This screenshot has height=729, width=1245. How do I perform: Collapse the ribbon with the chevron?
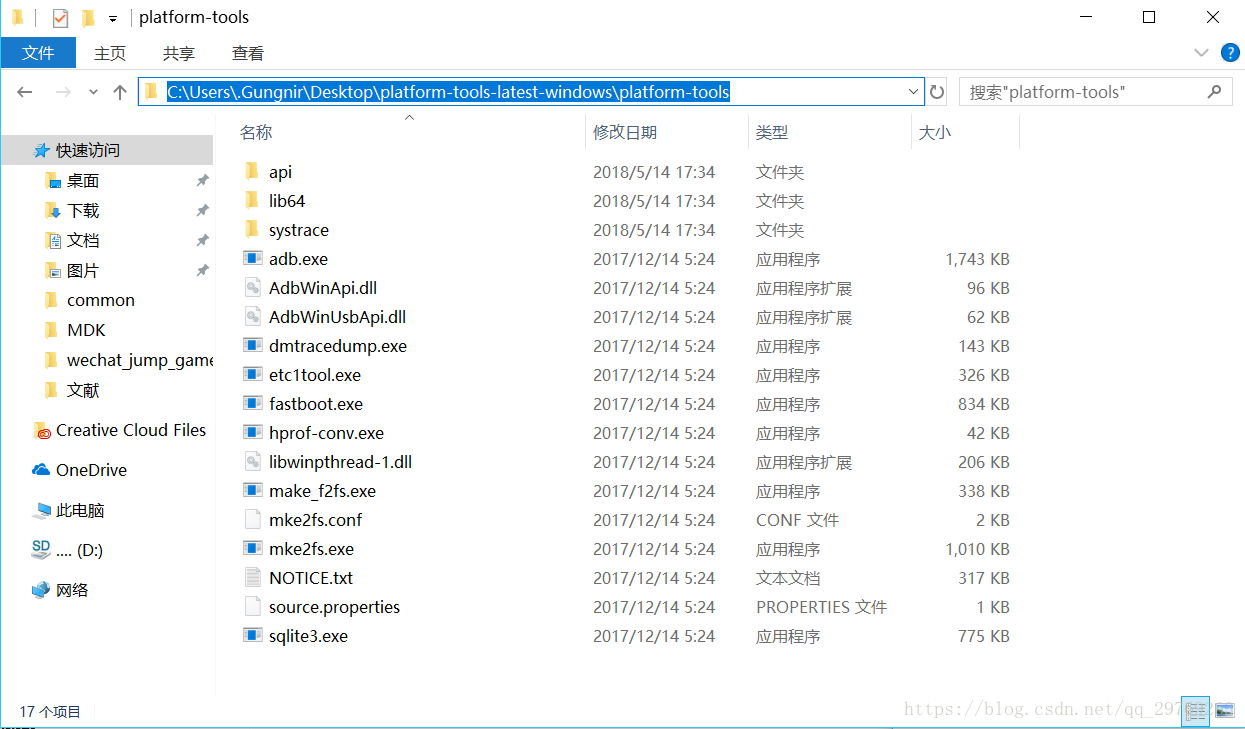coord(1201,52)
